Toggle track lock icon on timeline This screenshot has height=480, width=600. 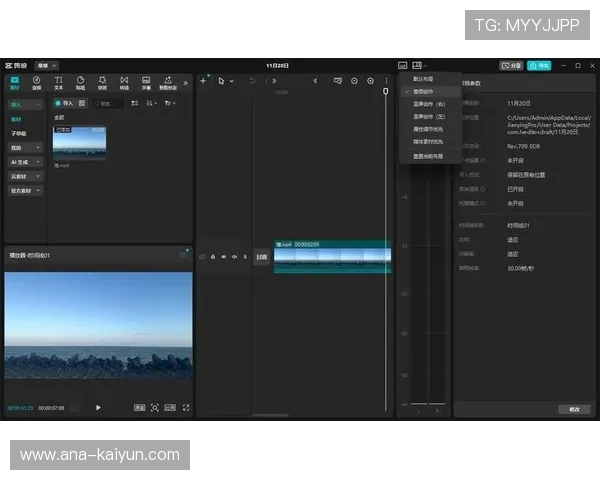click(x=211, y=257)
